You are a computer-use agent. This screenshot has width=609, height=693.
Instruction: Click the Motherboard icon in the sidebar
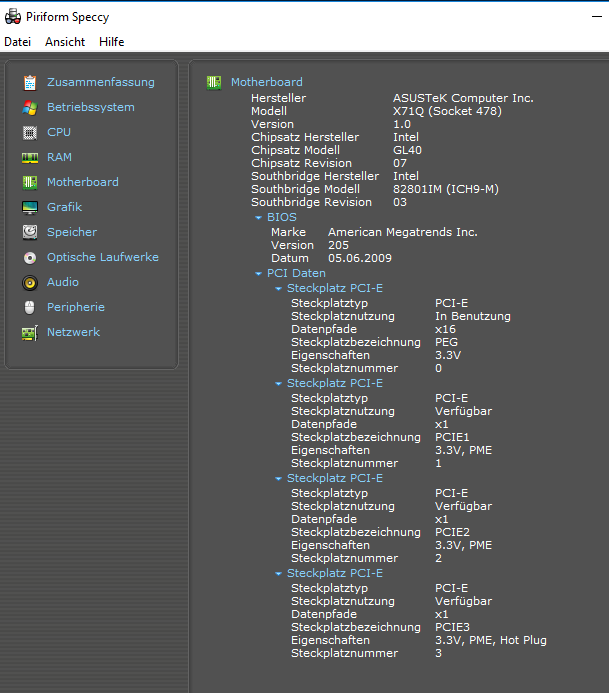coord(30,183)
